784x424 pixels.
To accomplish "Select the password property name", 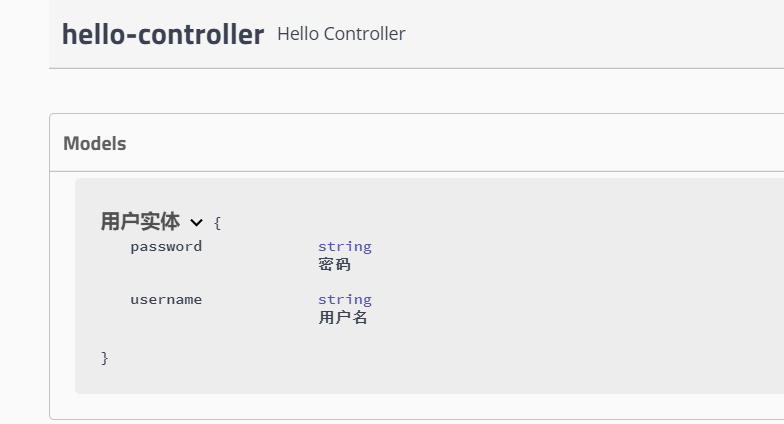I will [166, 246].
